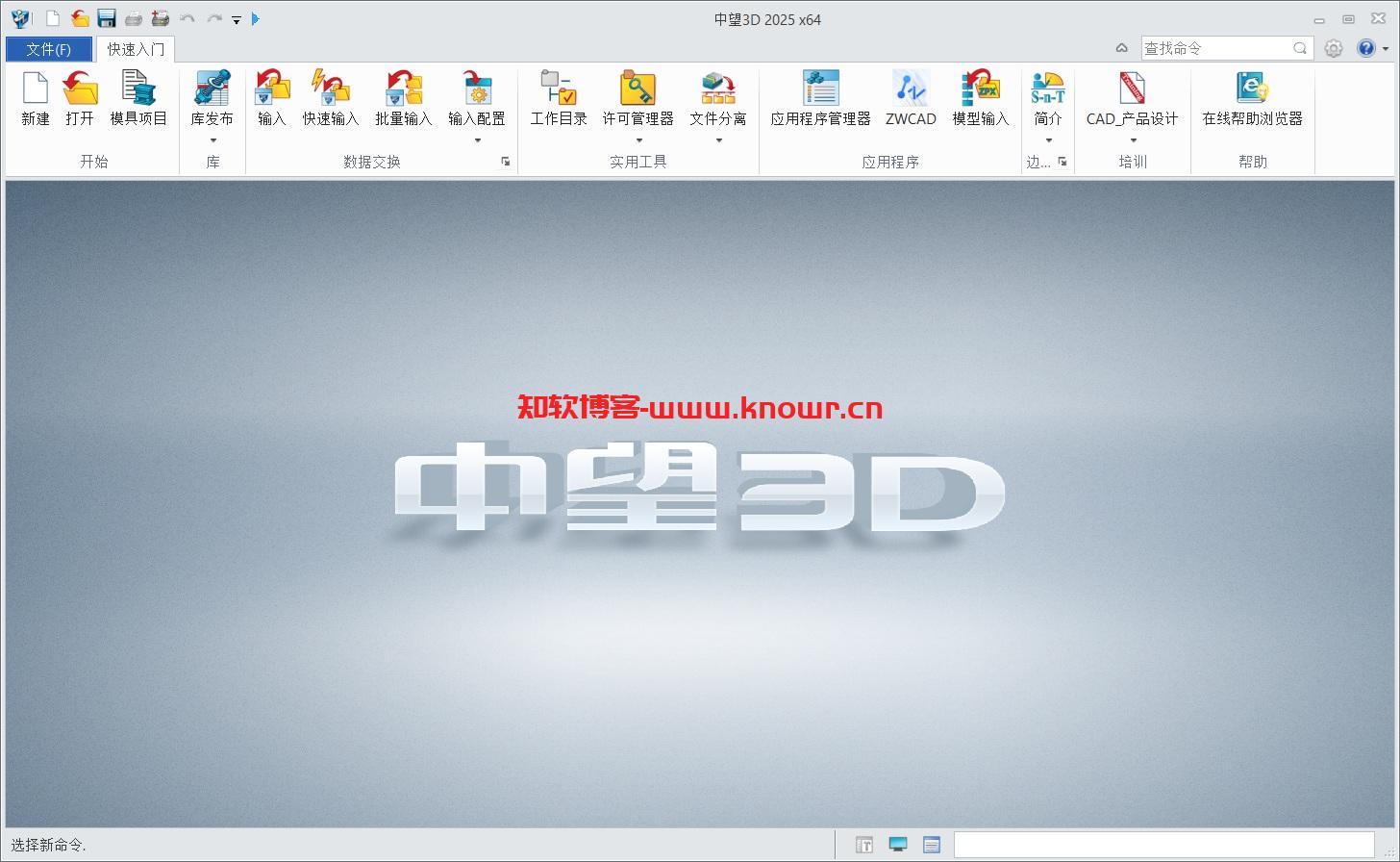Expand the 输入配置 dropdown arrow
Image resolution: width=1400 pixels, height=862 pixels.
[x=477, y=140]
